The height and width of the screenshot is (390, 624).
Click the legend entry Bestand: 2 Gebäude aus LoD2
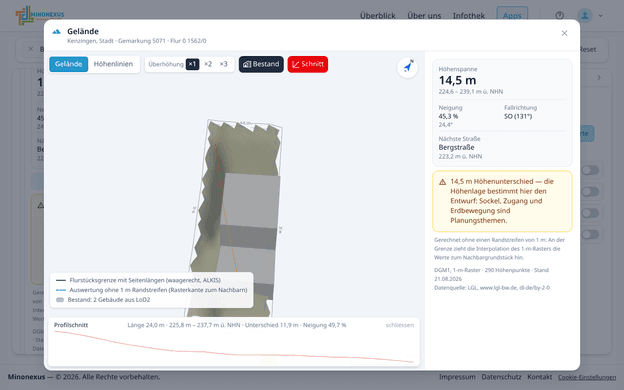[103, 300]
